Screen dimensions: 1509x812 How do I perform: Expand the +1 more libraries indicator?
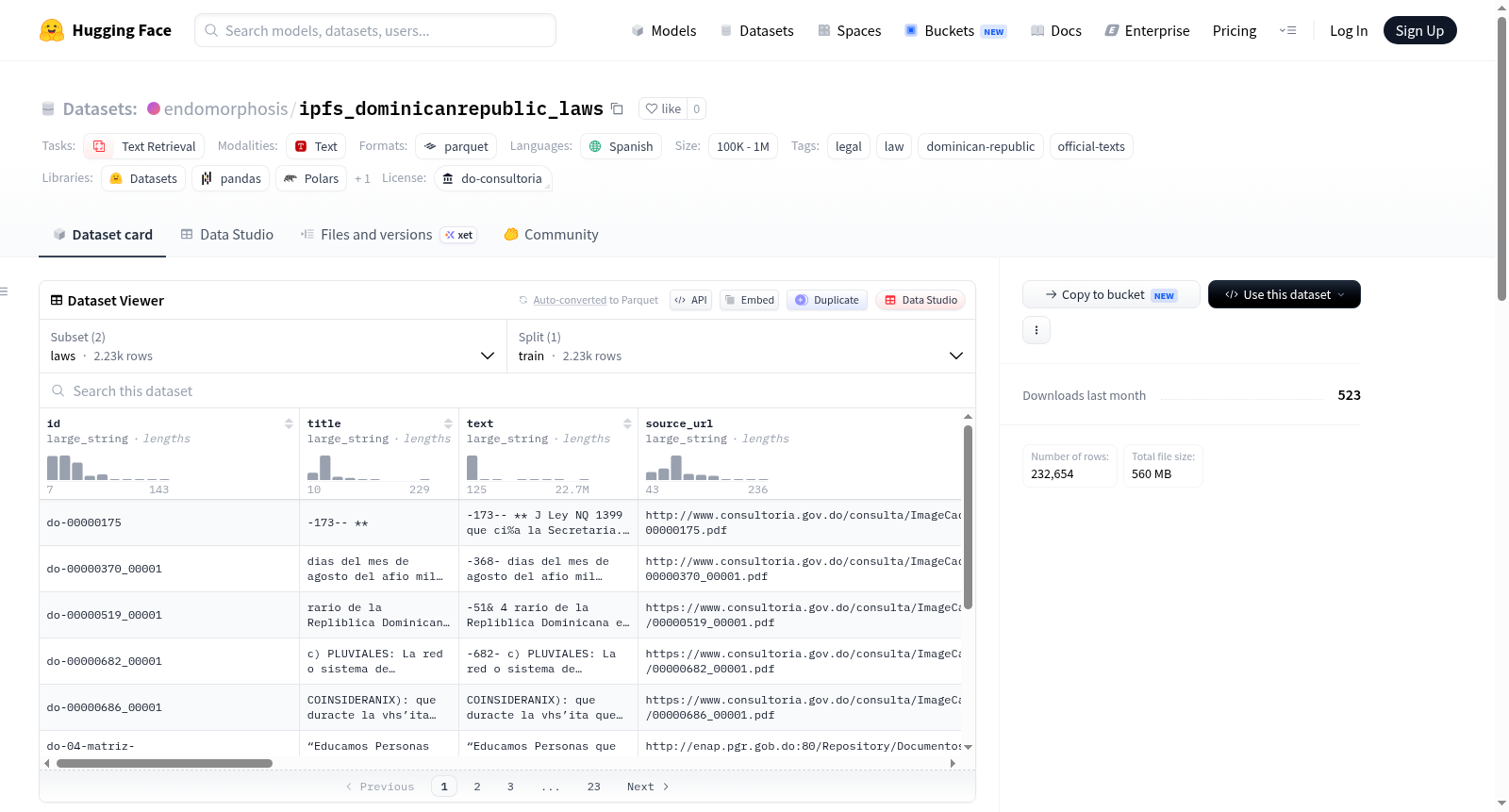pyautogui.click(x=362, y=178)
